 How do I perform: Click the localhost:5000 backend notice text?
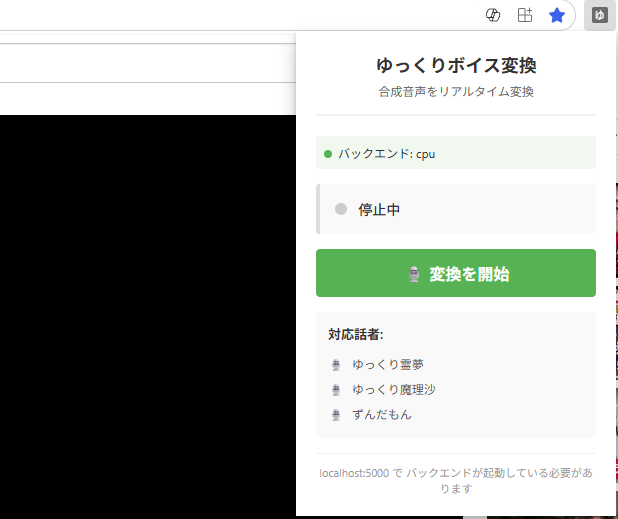coord(456,480)
